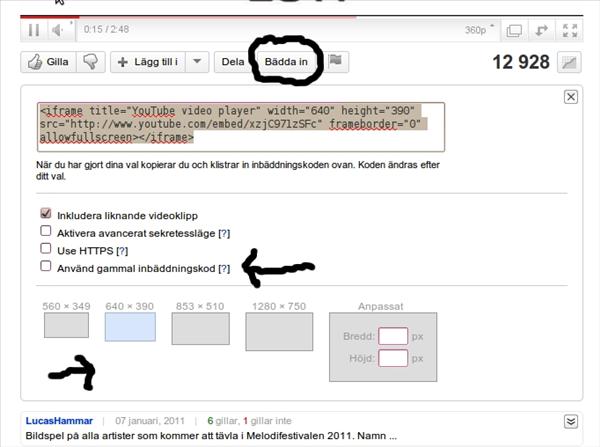Switch the player to pop-out window

coord(514,31)
